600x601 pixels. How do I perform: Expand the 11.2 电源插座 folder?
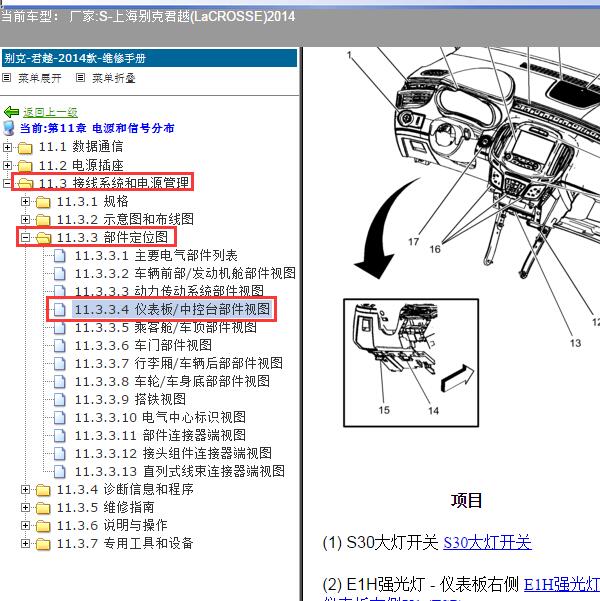[7, 165]
